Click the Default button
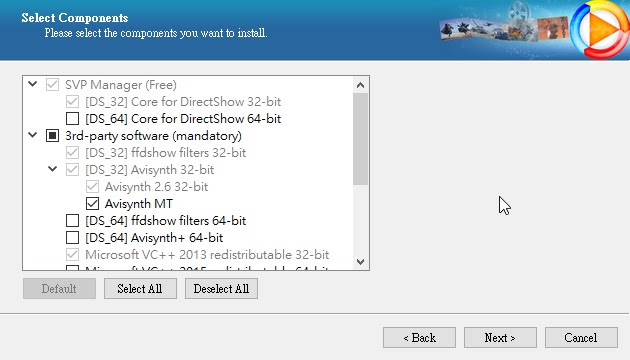 [59, 288]
